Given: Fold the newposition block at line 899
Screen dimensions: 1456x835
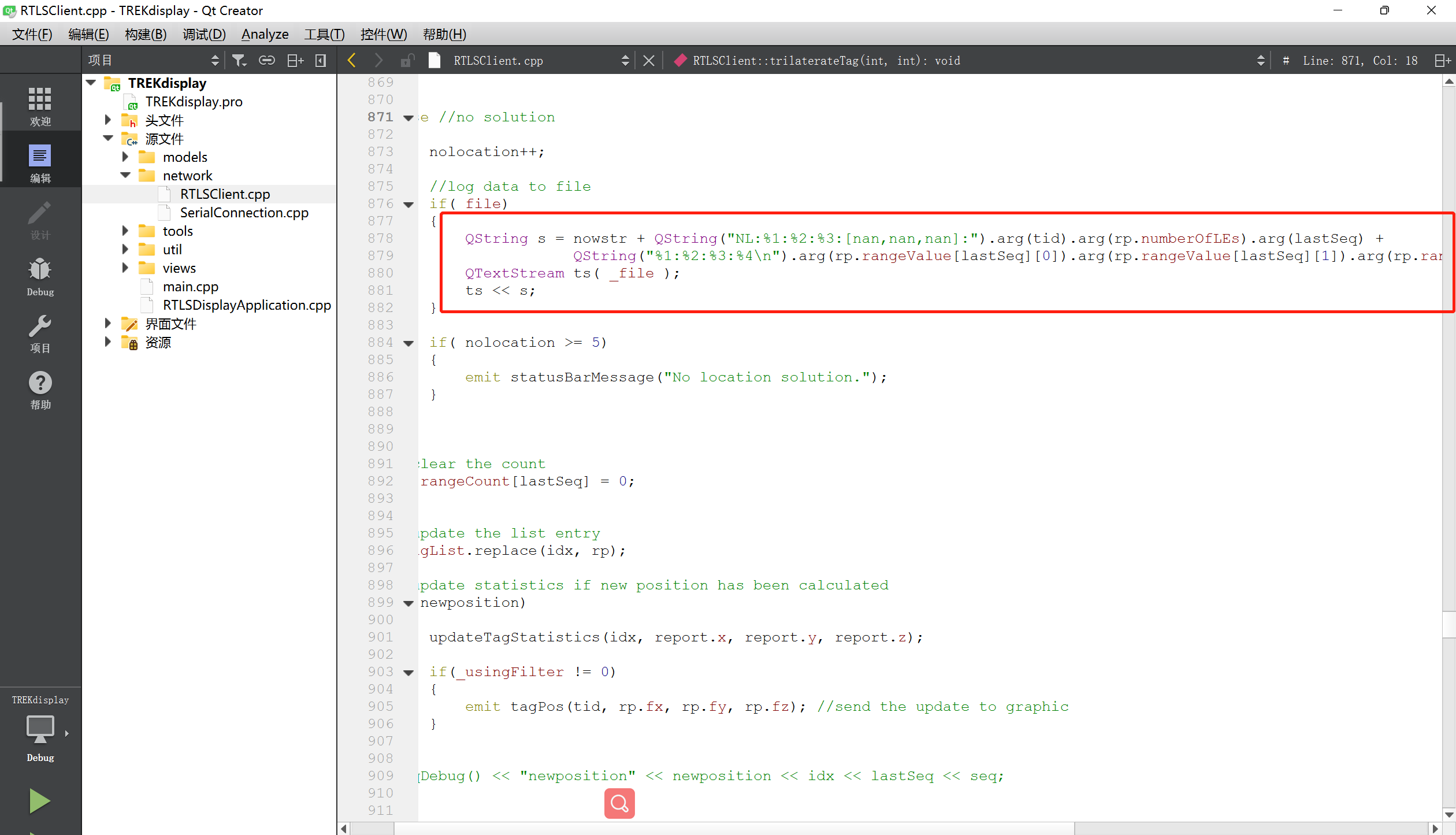Looking at the screenshot, I should click(408, 603).
